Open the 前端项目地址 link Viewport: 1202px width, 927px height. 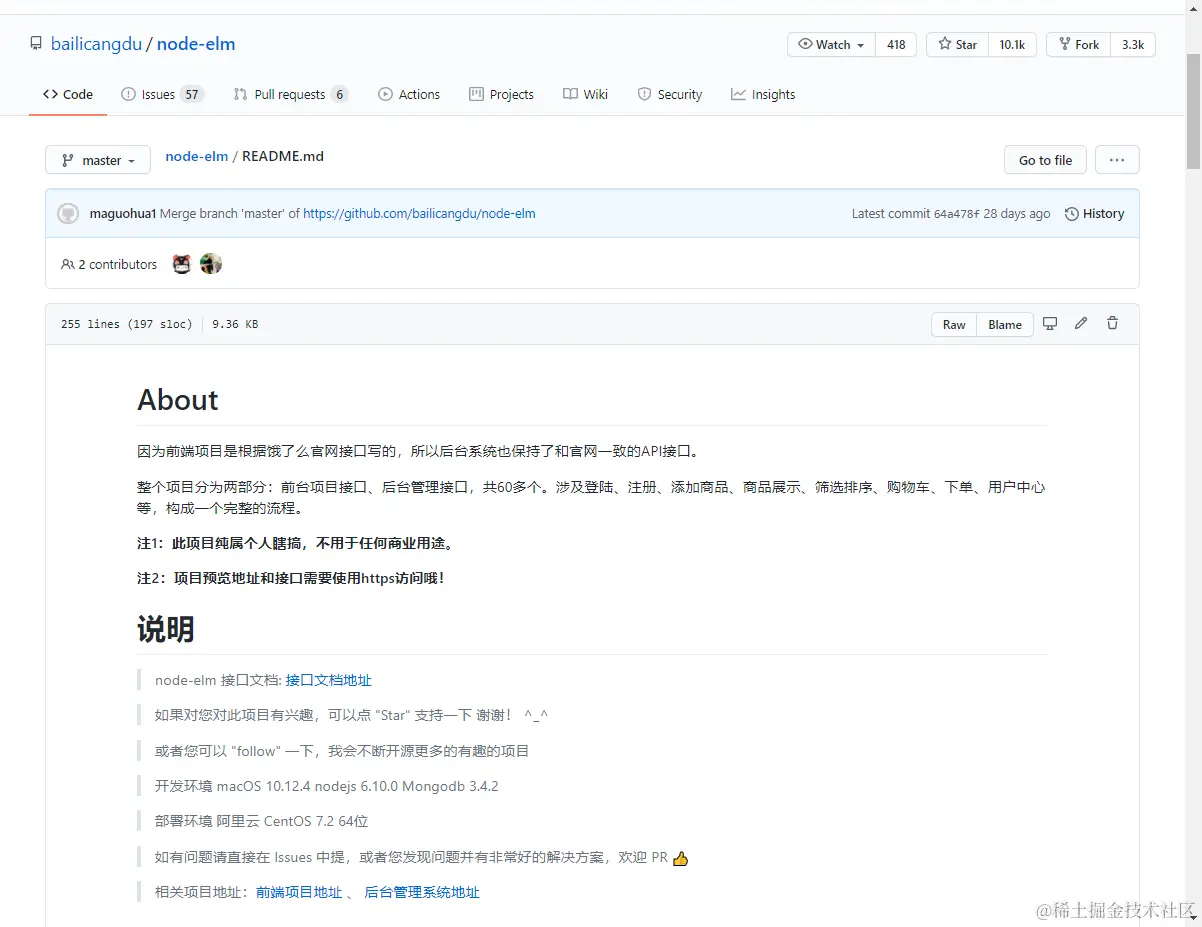(x=299, y=892)
